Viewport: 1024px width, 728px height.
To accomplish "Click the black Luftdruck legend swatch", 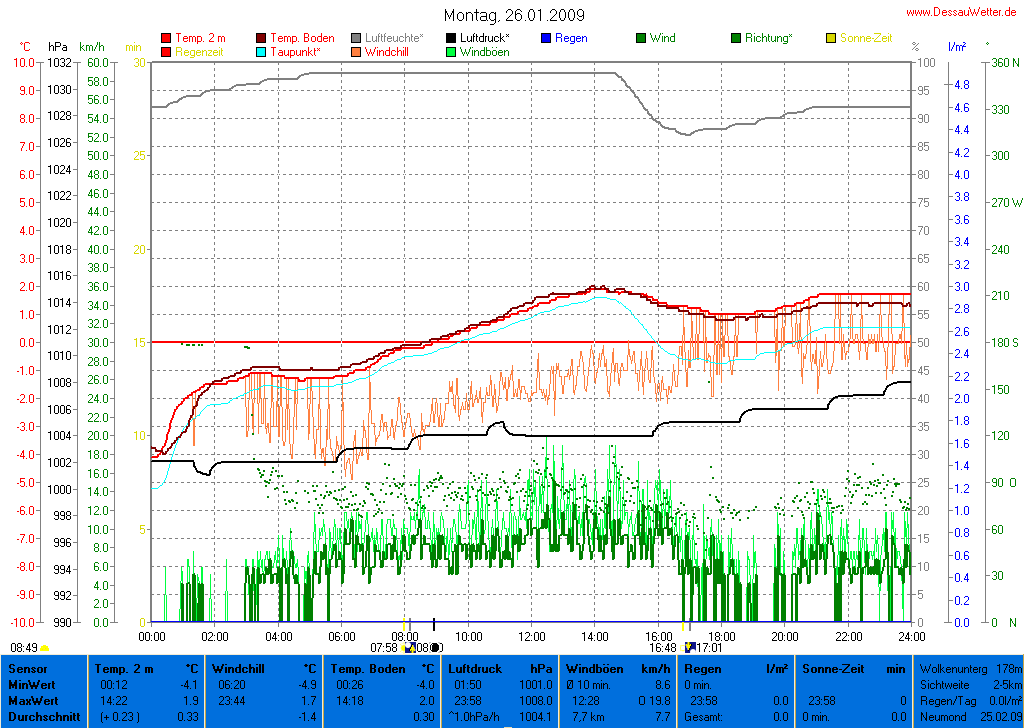I will [451, 38].
